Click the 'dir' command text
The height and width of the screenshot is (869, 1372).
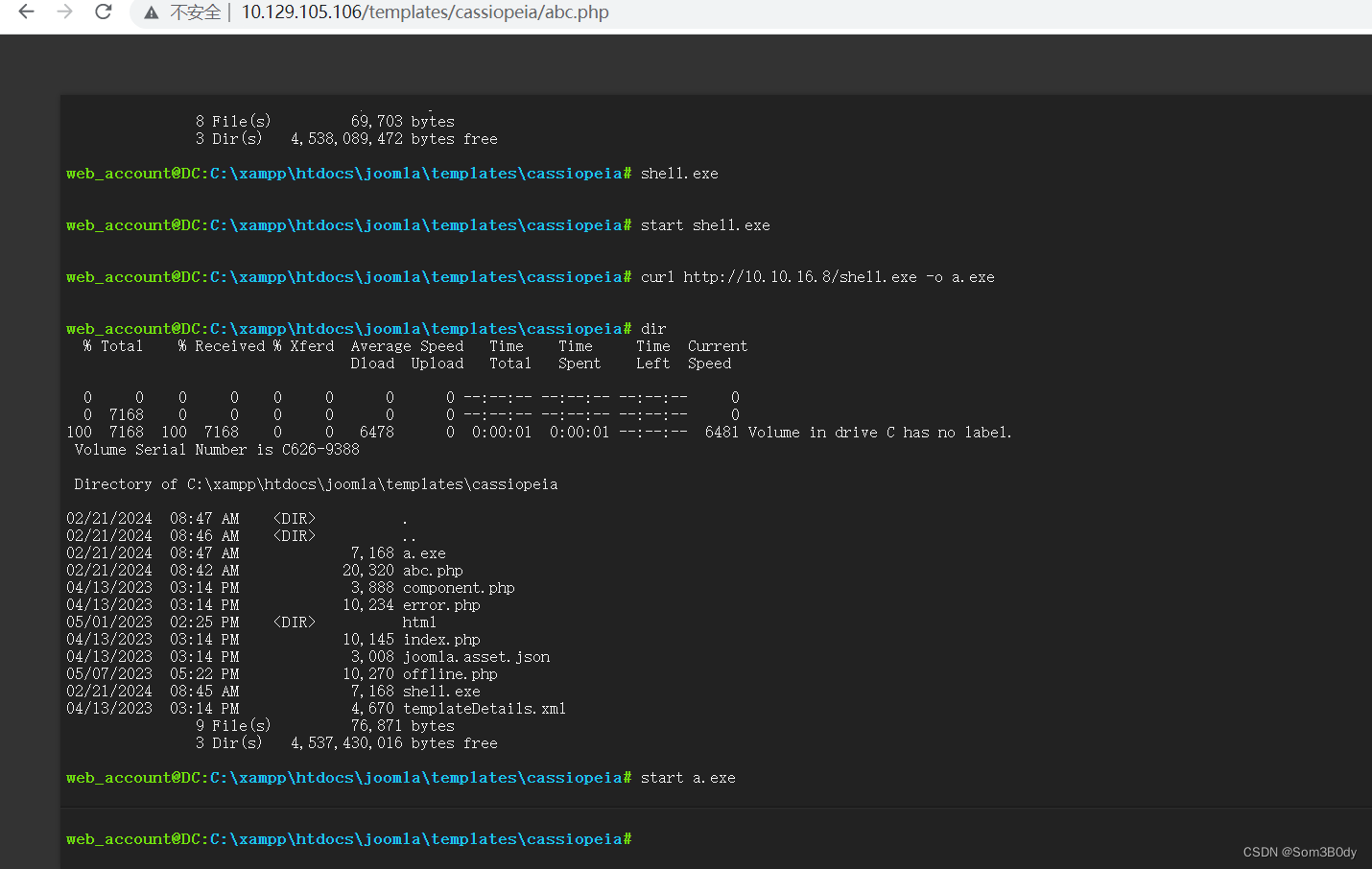[x=653, y=329]
